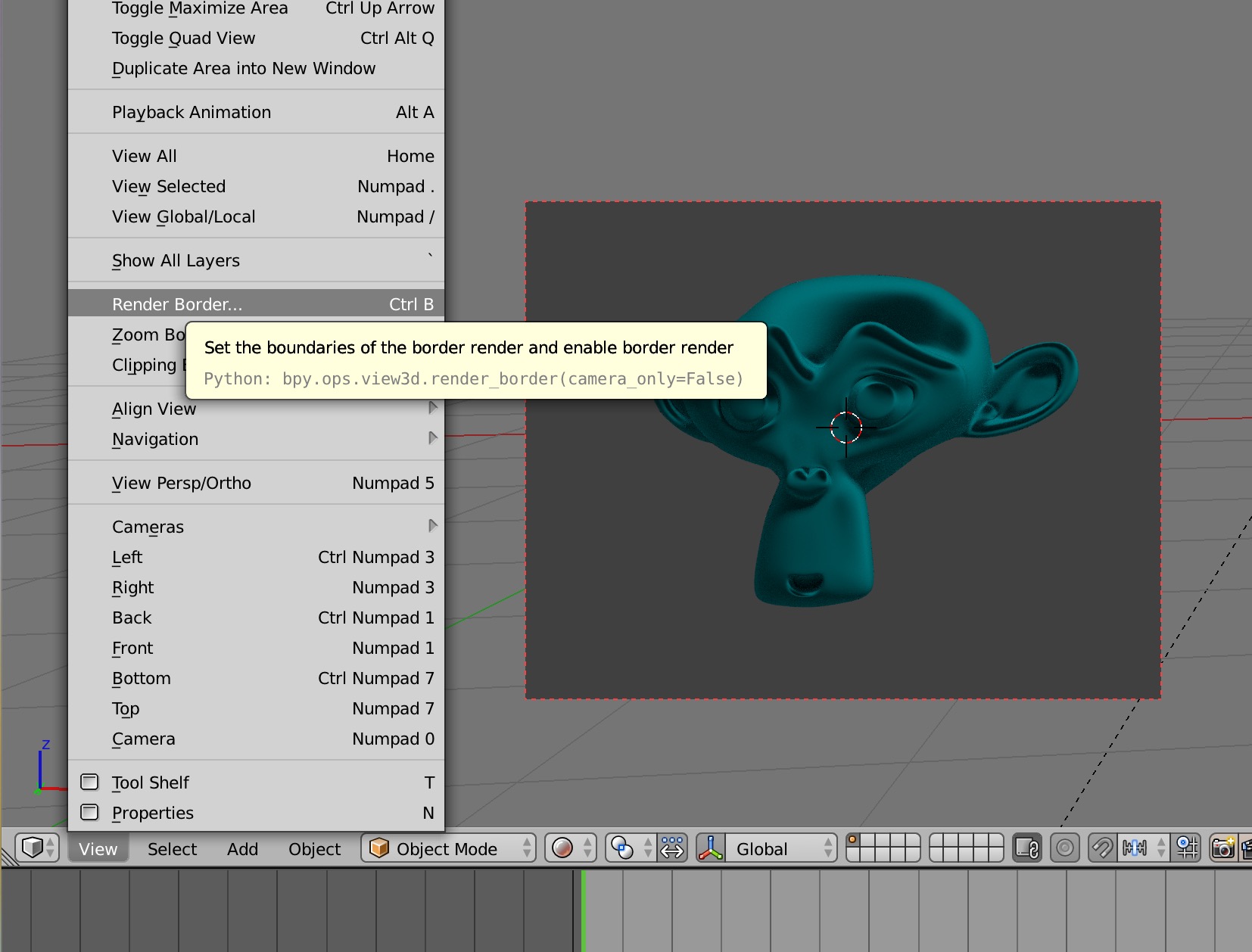The width and height of the screenshot is (1252, 952).
Task: Choose View All
Action: (x=256, y=156)
